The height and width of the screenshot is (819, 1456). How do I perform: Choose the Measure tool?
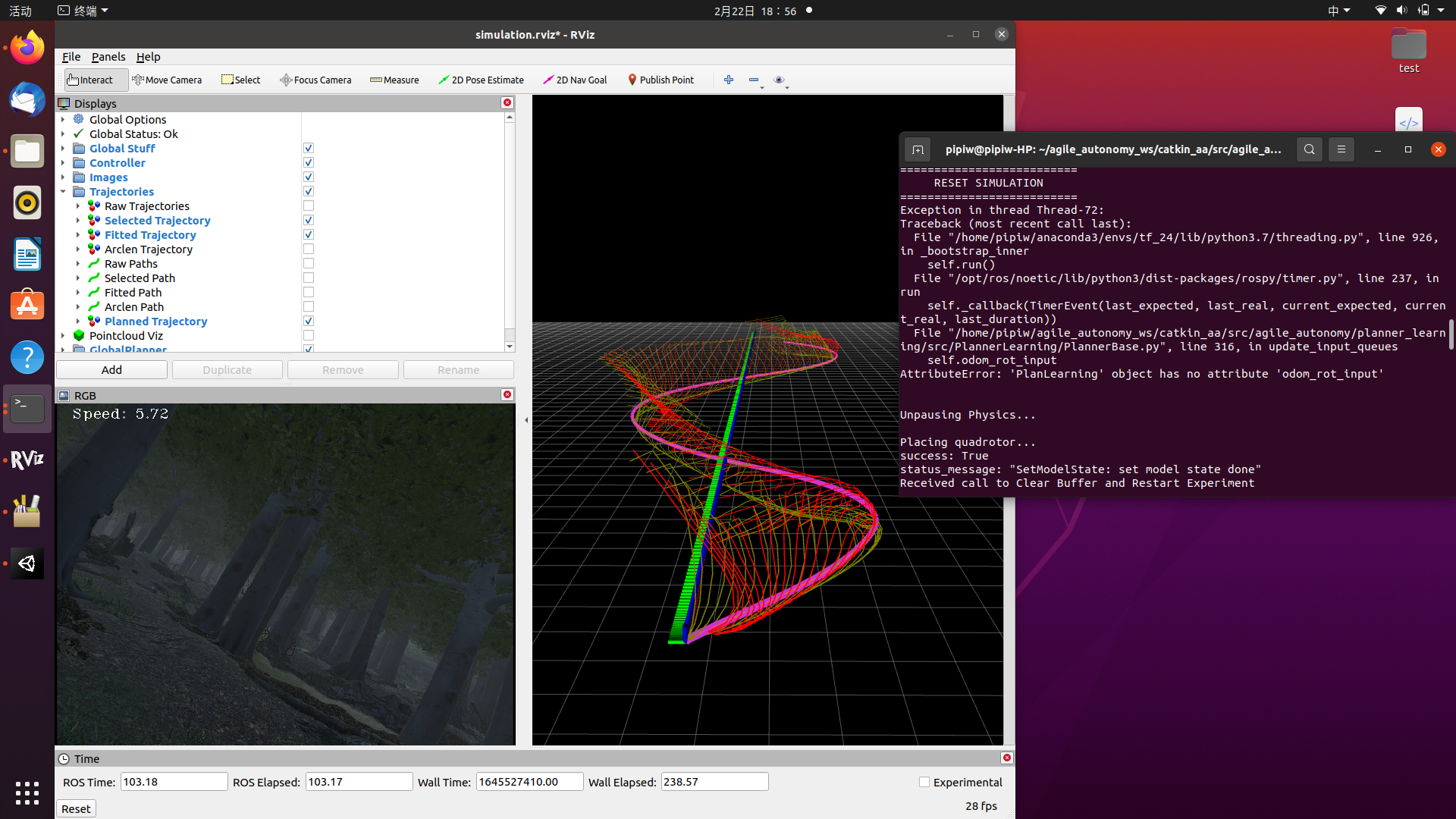coord(394,80)
